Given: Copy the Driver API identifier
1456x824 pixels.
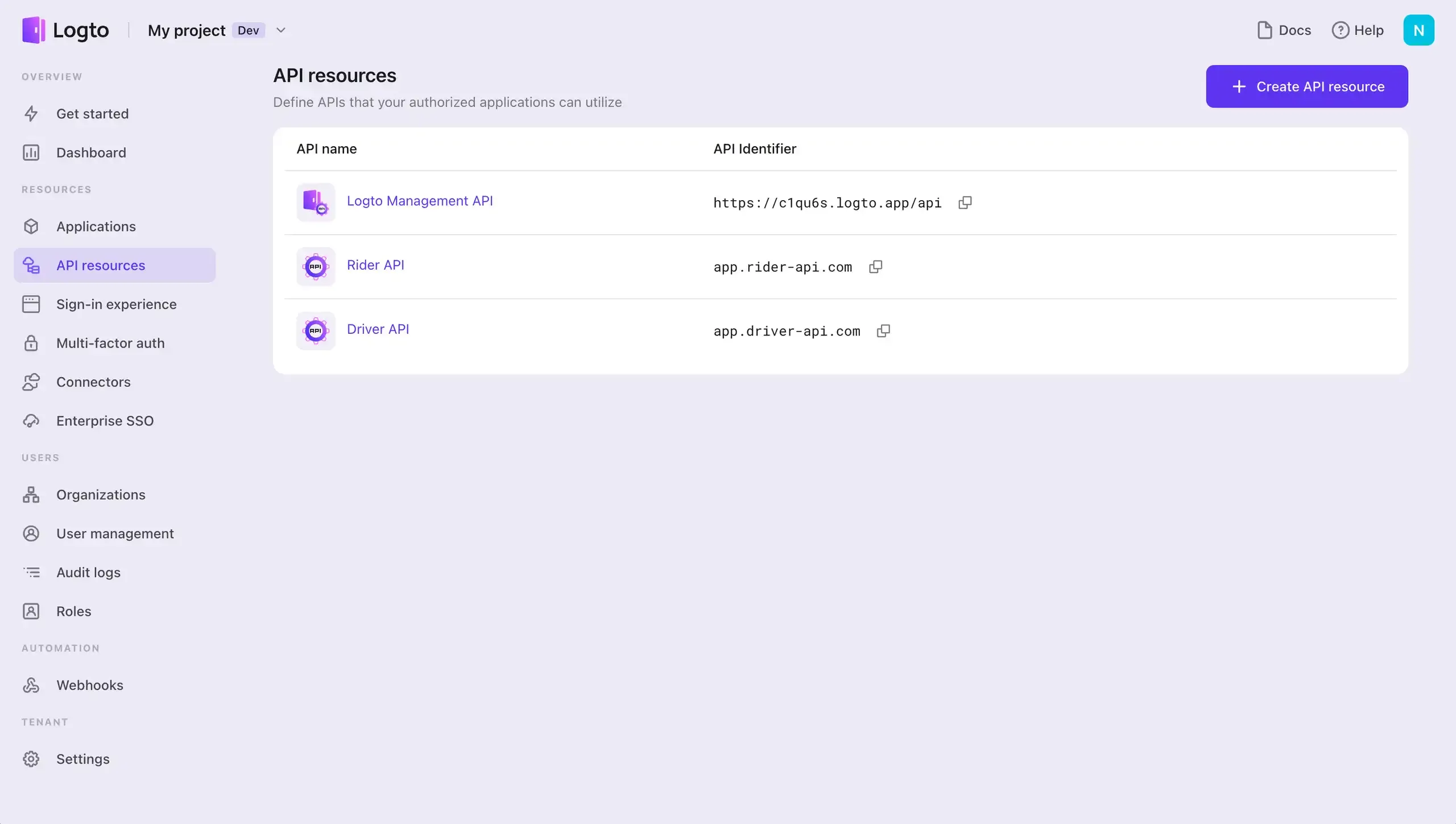Looking at the screenshot, I should [x=884, y=331].
